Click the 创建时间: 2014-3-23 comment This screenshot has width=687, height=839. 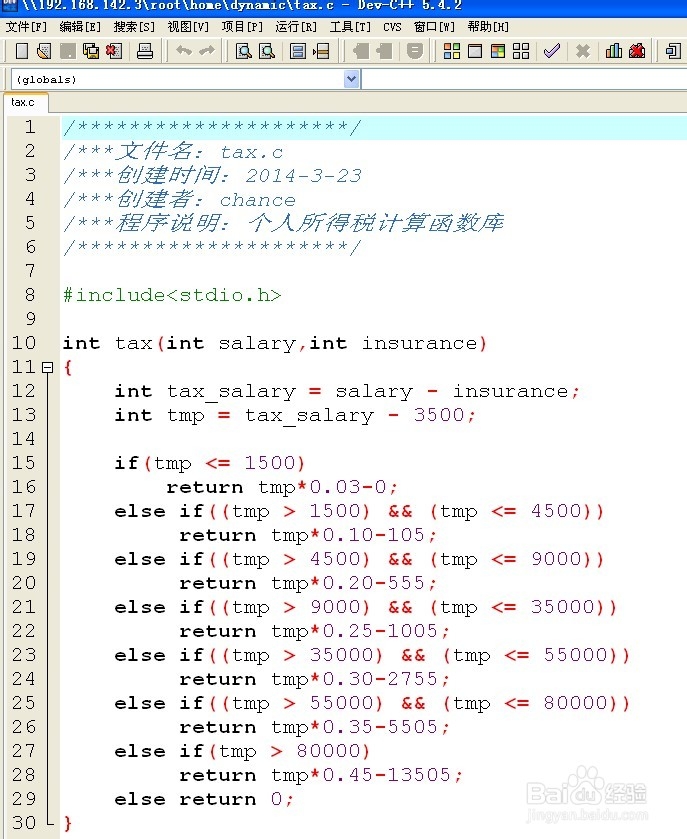tap(213, 175)
